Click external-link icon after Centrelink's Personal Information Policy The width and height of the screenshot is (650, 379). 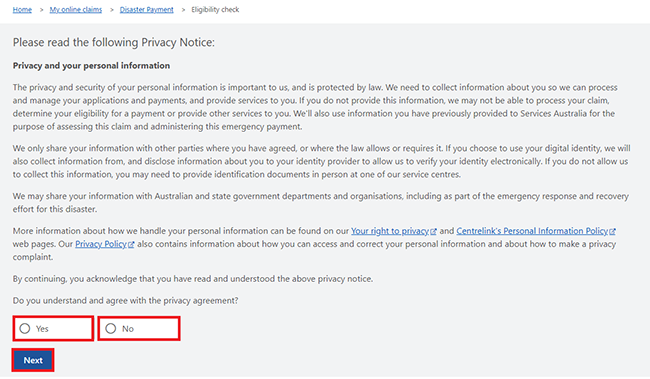point(612,231)
